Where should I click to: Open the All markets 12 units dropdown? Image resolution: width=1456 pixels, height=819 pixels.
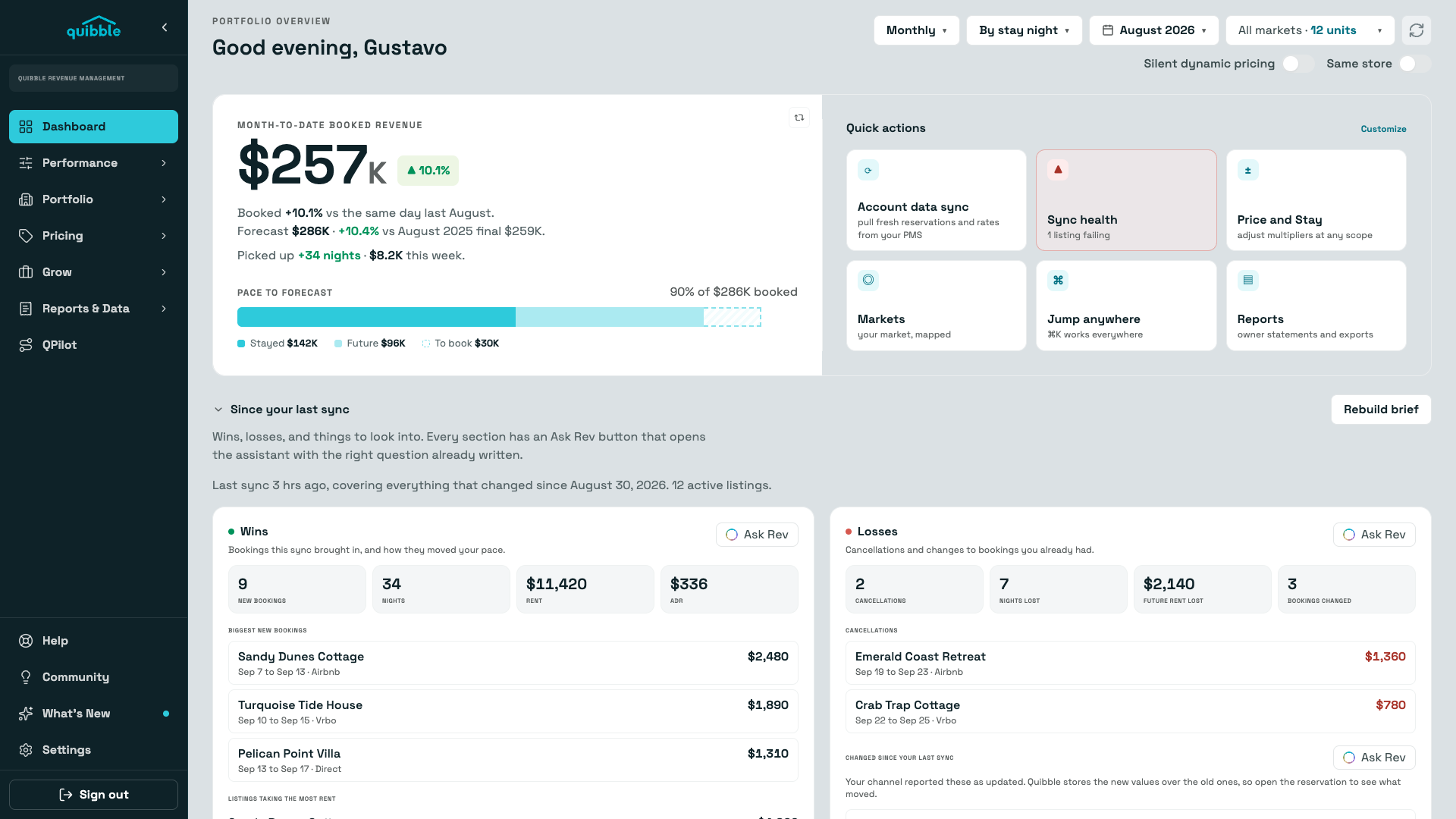coord(1310,30)
